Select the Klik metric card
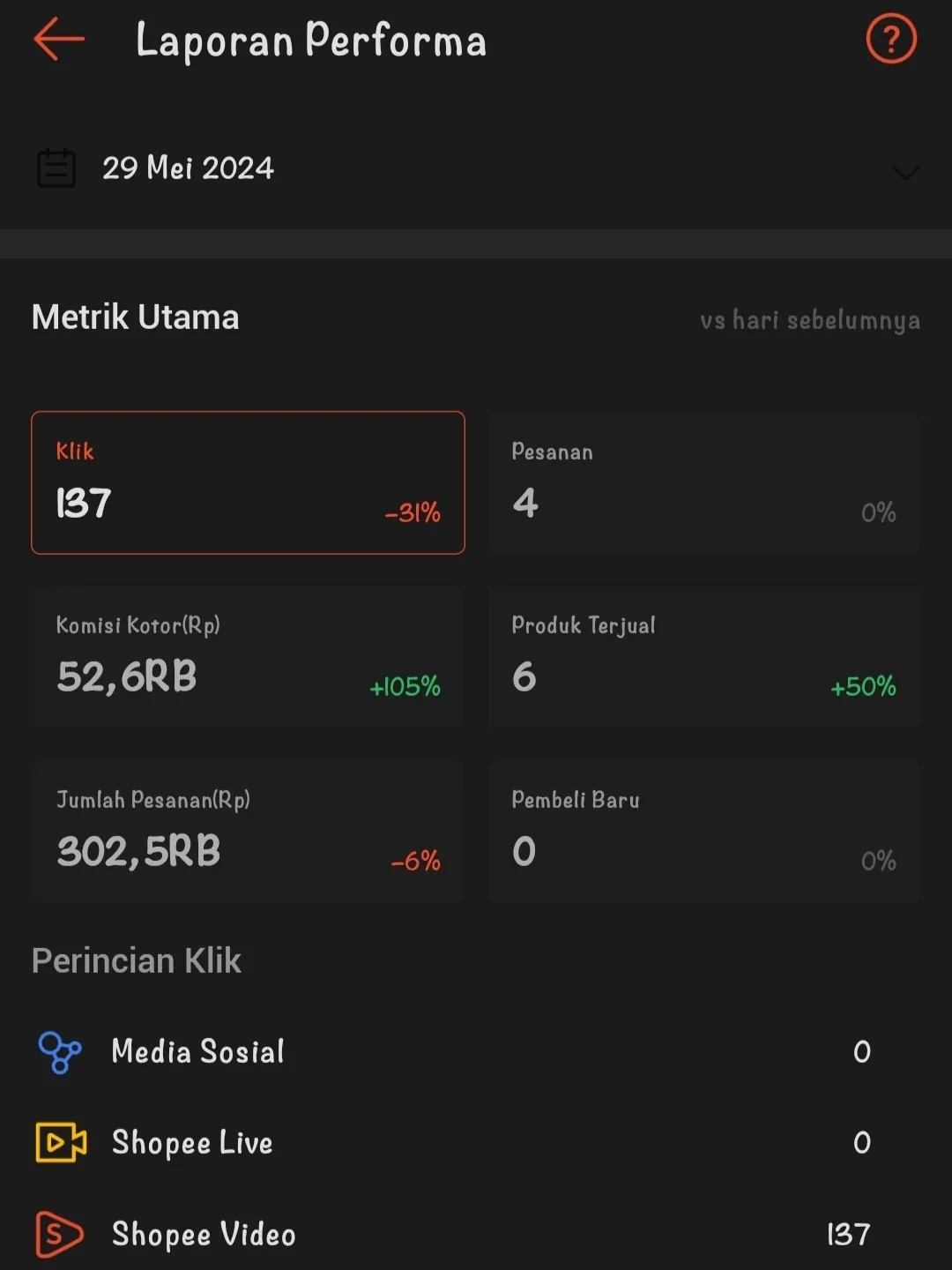Image resolution: width=952 pixels, height=1270 pixels. pos(248,482)
